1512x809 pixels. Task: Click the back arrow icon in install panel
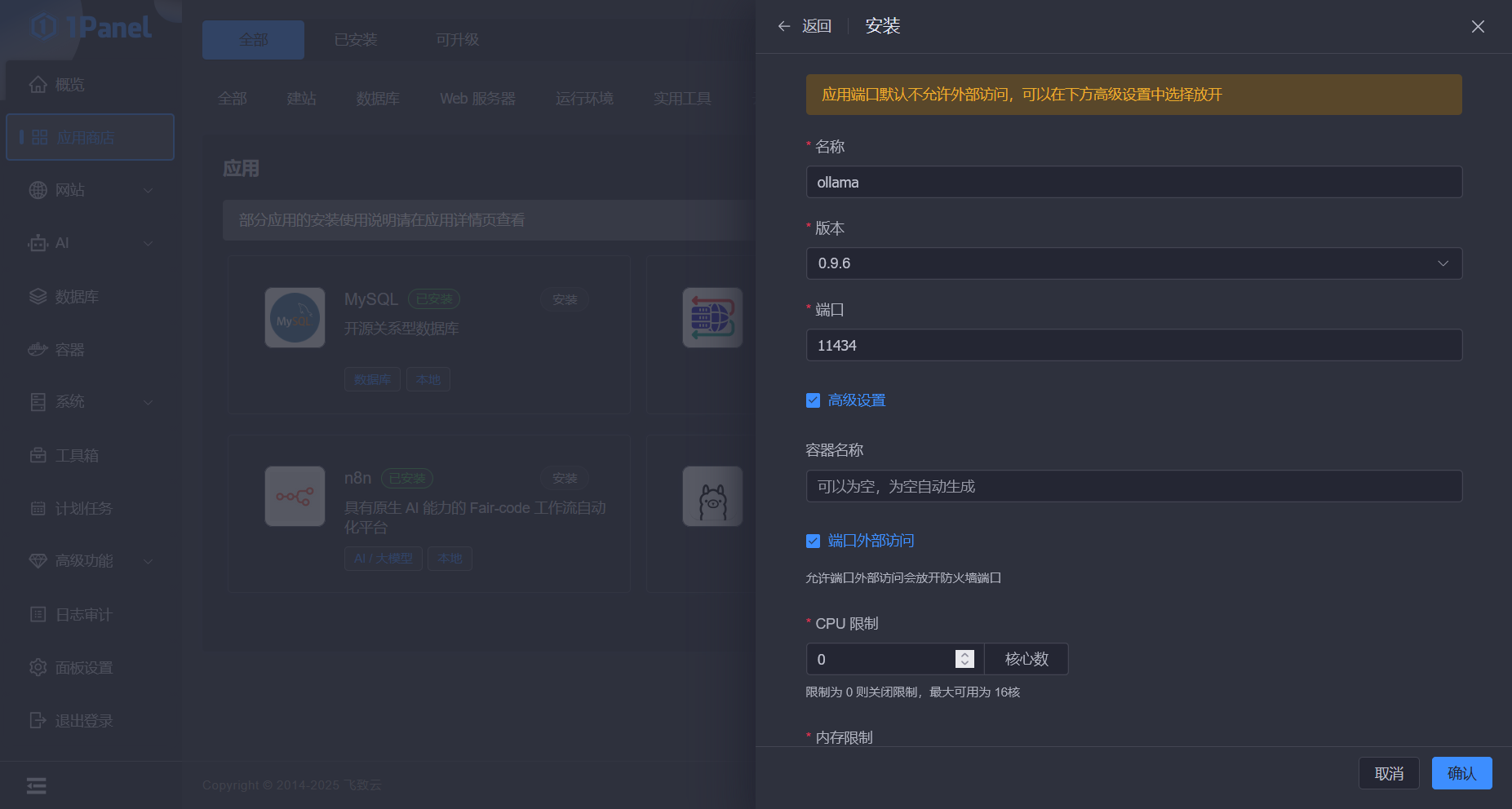tap(784, 26)
